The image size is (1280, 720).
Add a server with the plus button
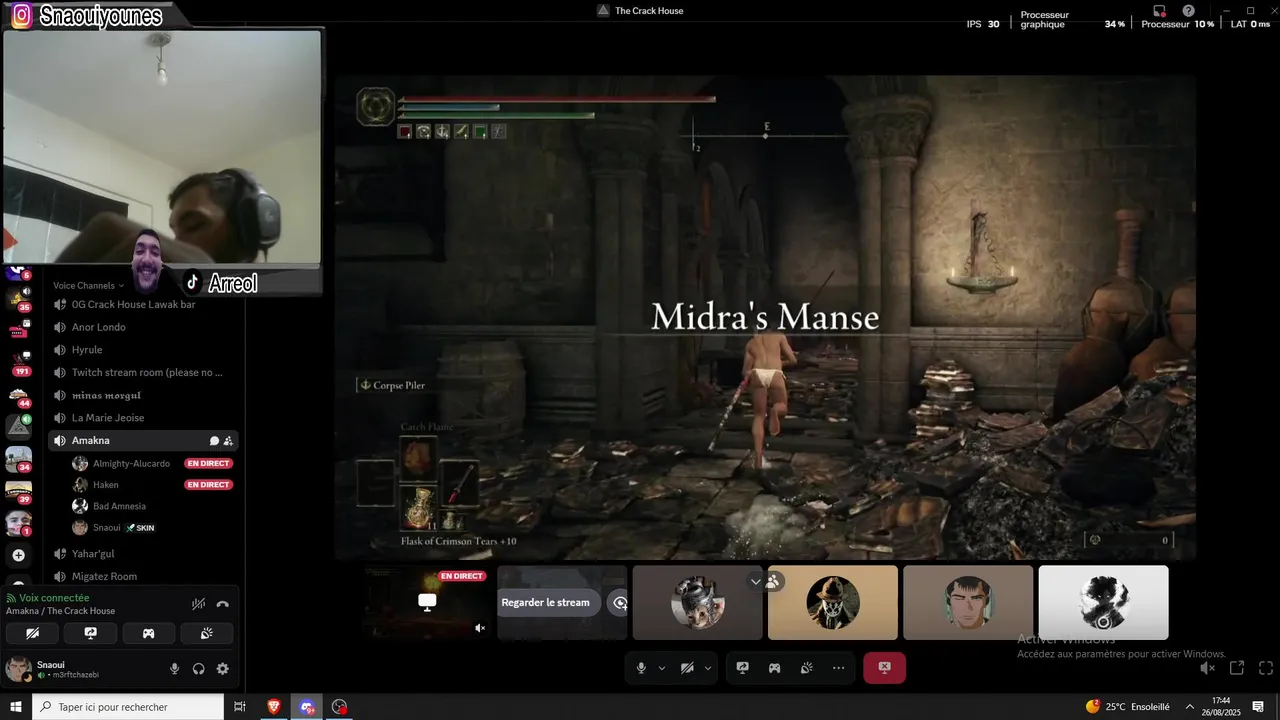coord(19,555)
